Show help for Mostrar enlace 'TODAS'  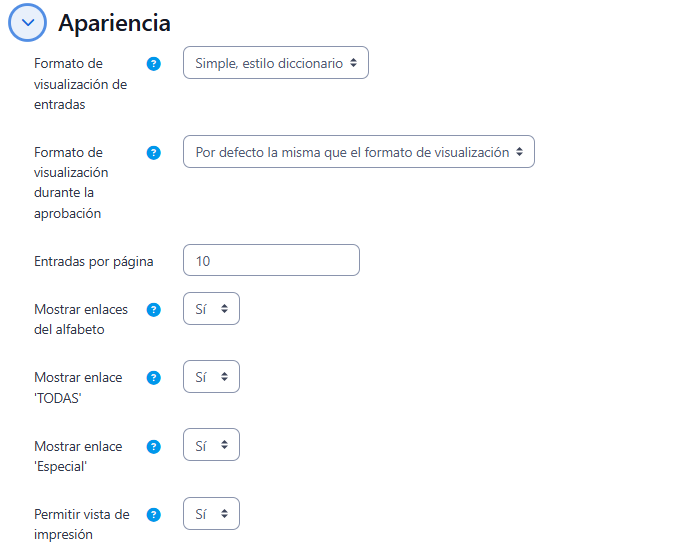pos(153,378)
